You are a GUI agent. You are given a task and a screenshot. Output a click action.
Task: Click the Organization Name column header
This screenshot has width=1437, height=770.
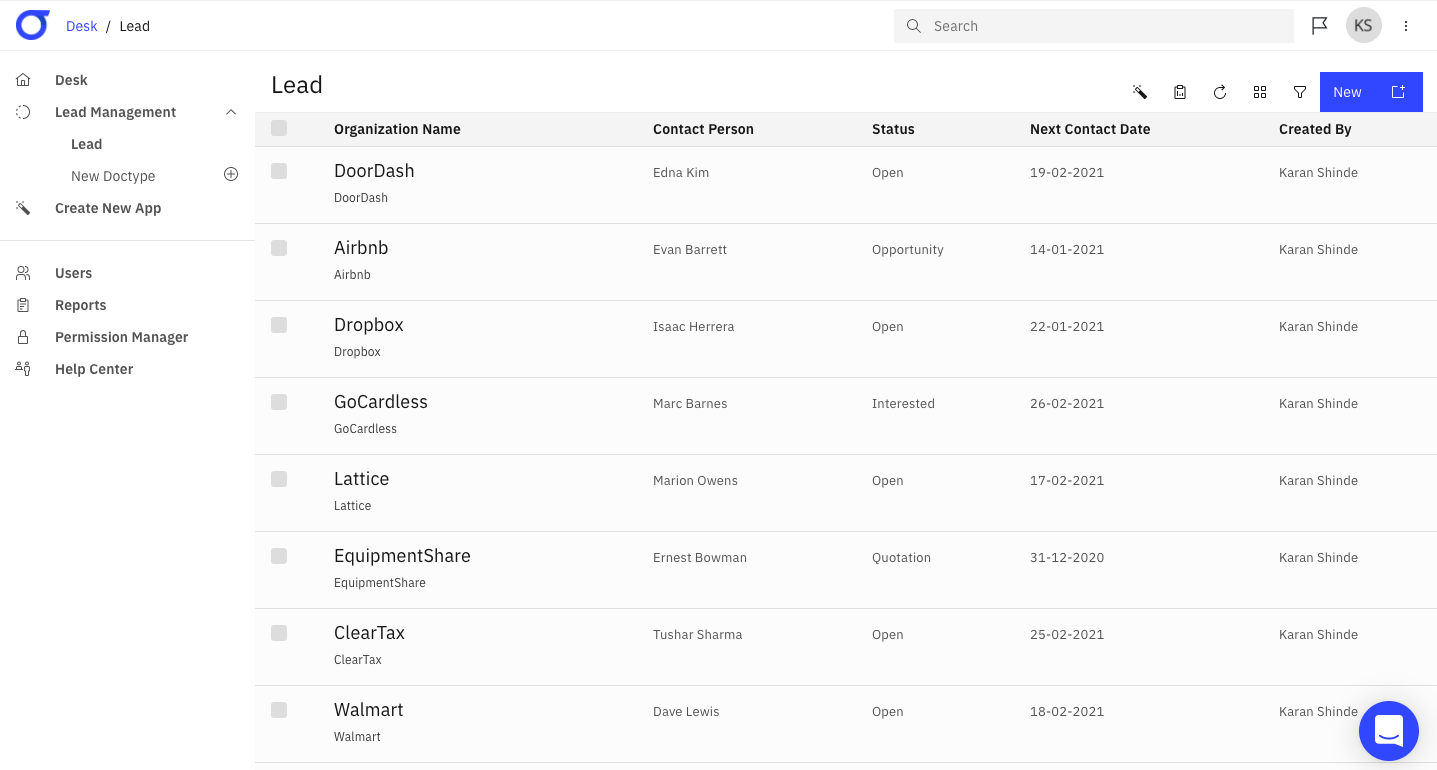coord(397,129)
